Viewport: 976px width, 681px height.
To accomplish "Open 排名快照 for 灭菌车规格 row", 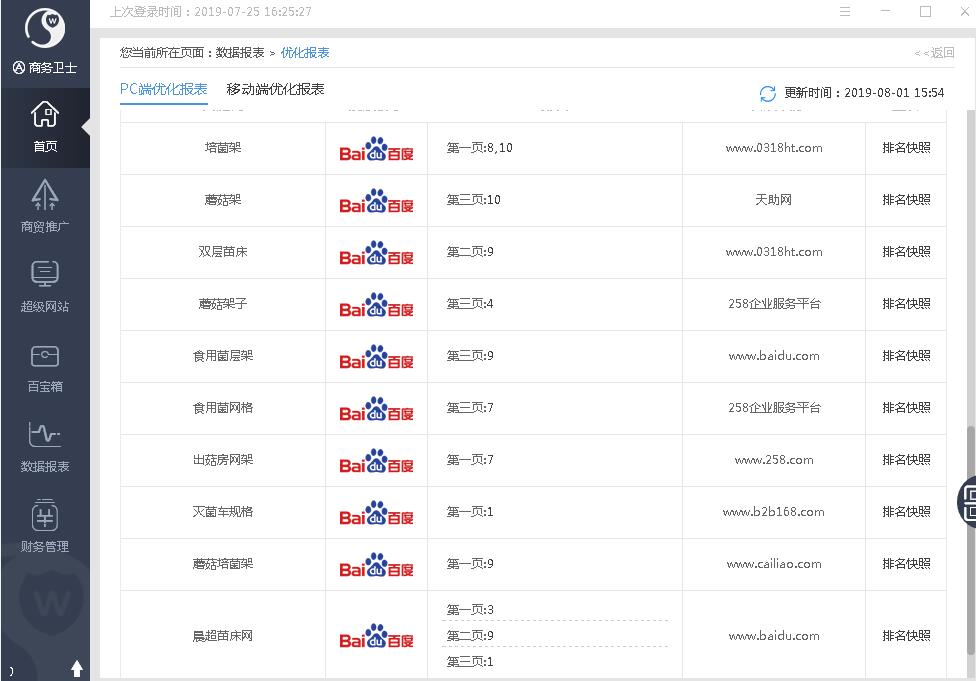I will point(906,512).
